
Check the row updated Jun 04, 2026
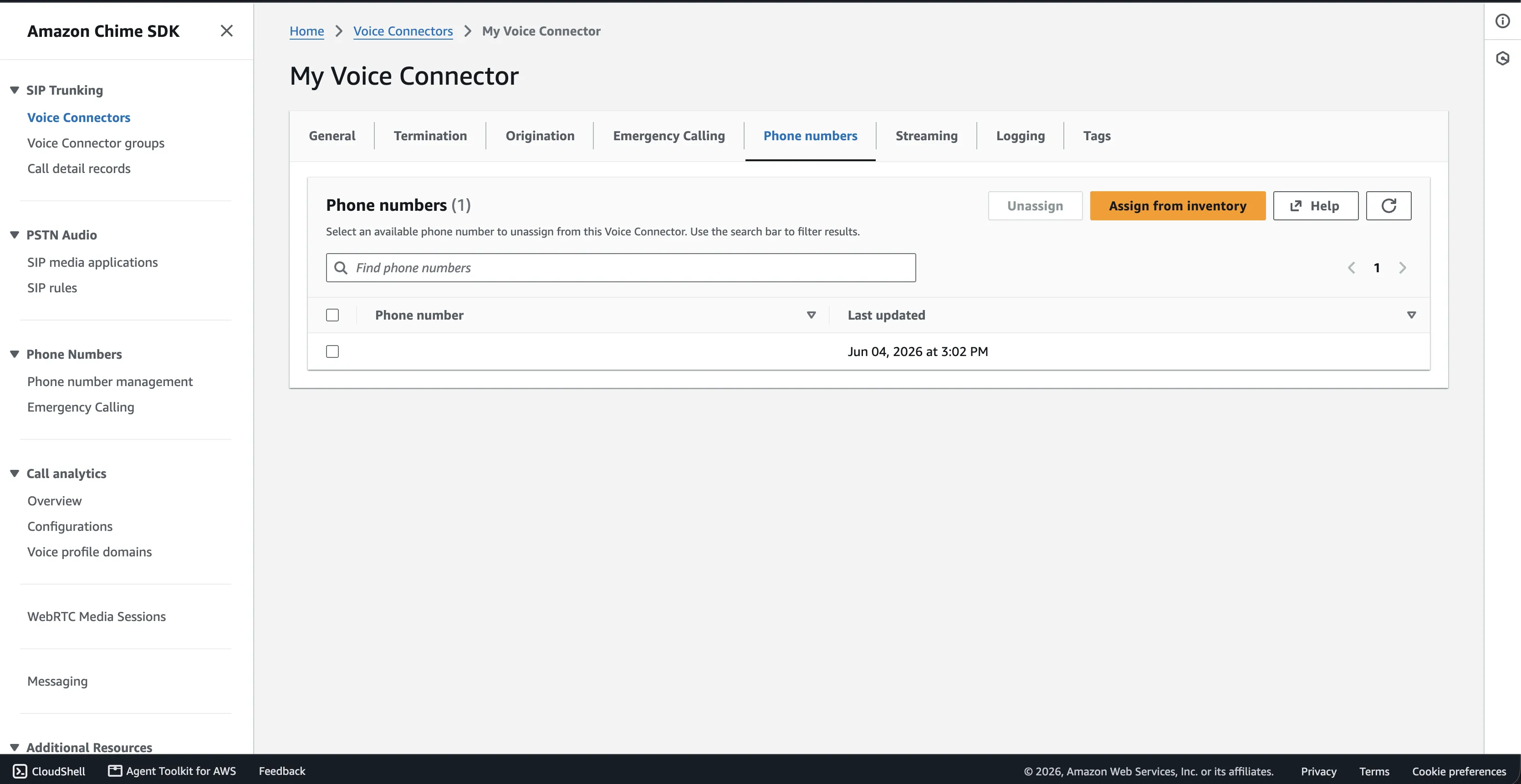pos(332,352)
